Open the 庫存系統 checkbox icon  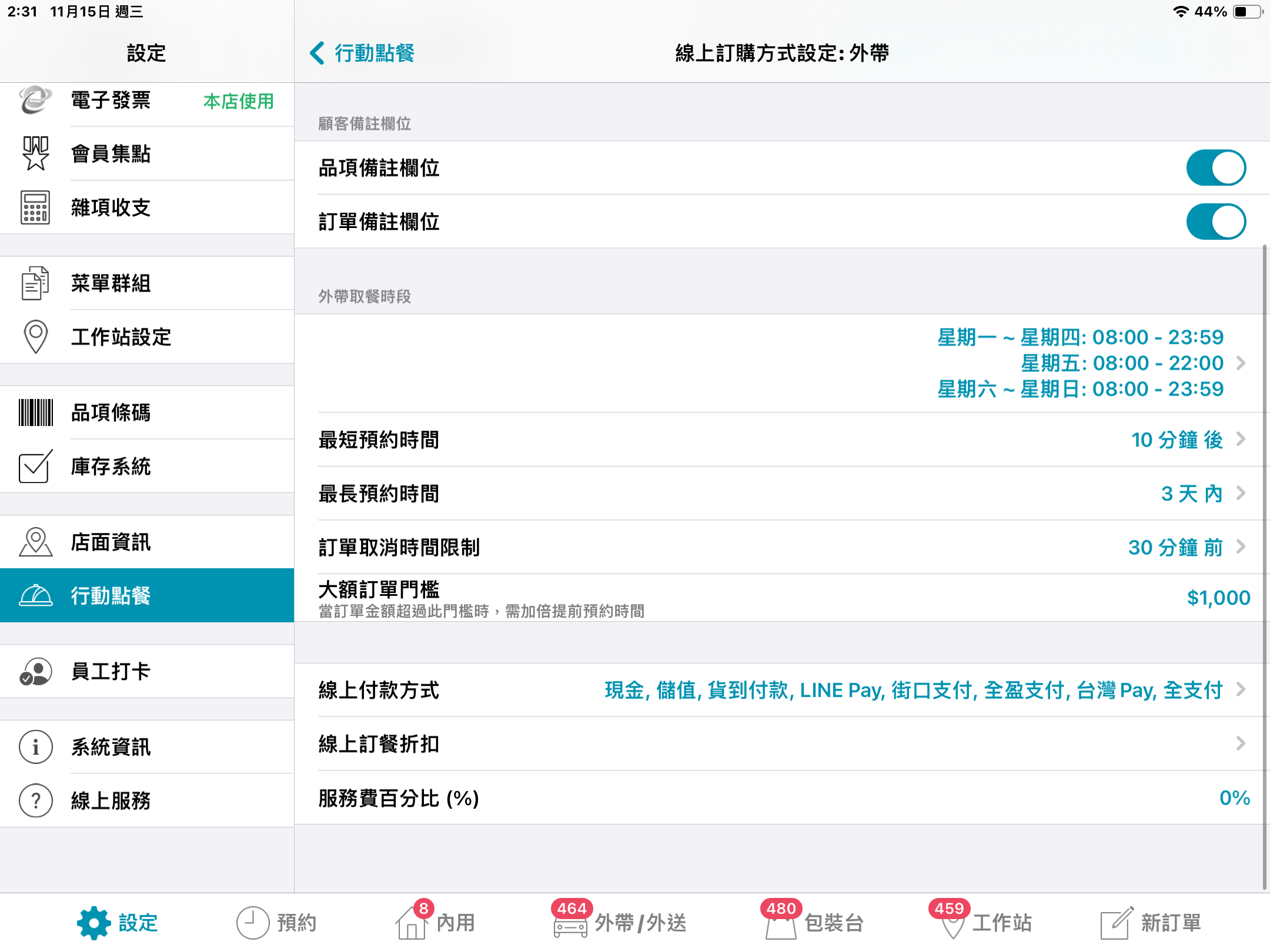coord(35,467)
